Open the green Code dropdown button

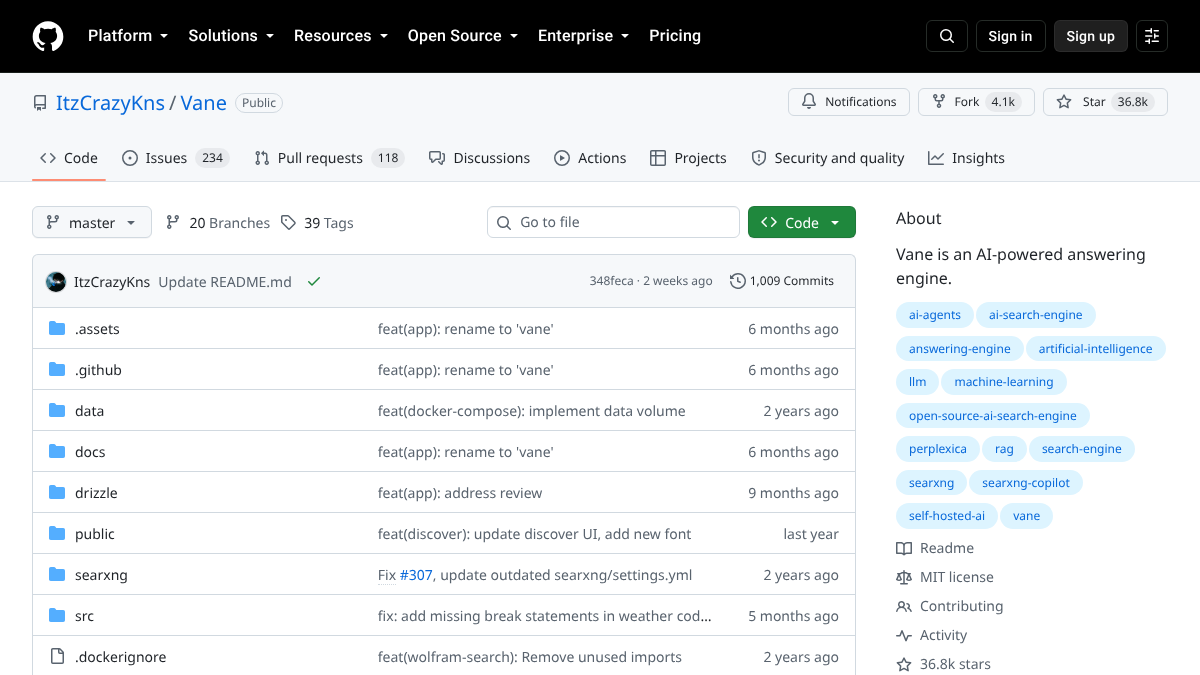802,222
